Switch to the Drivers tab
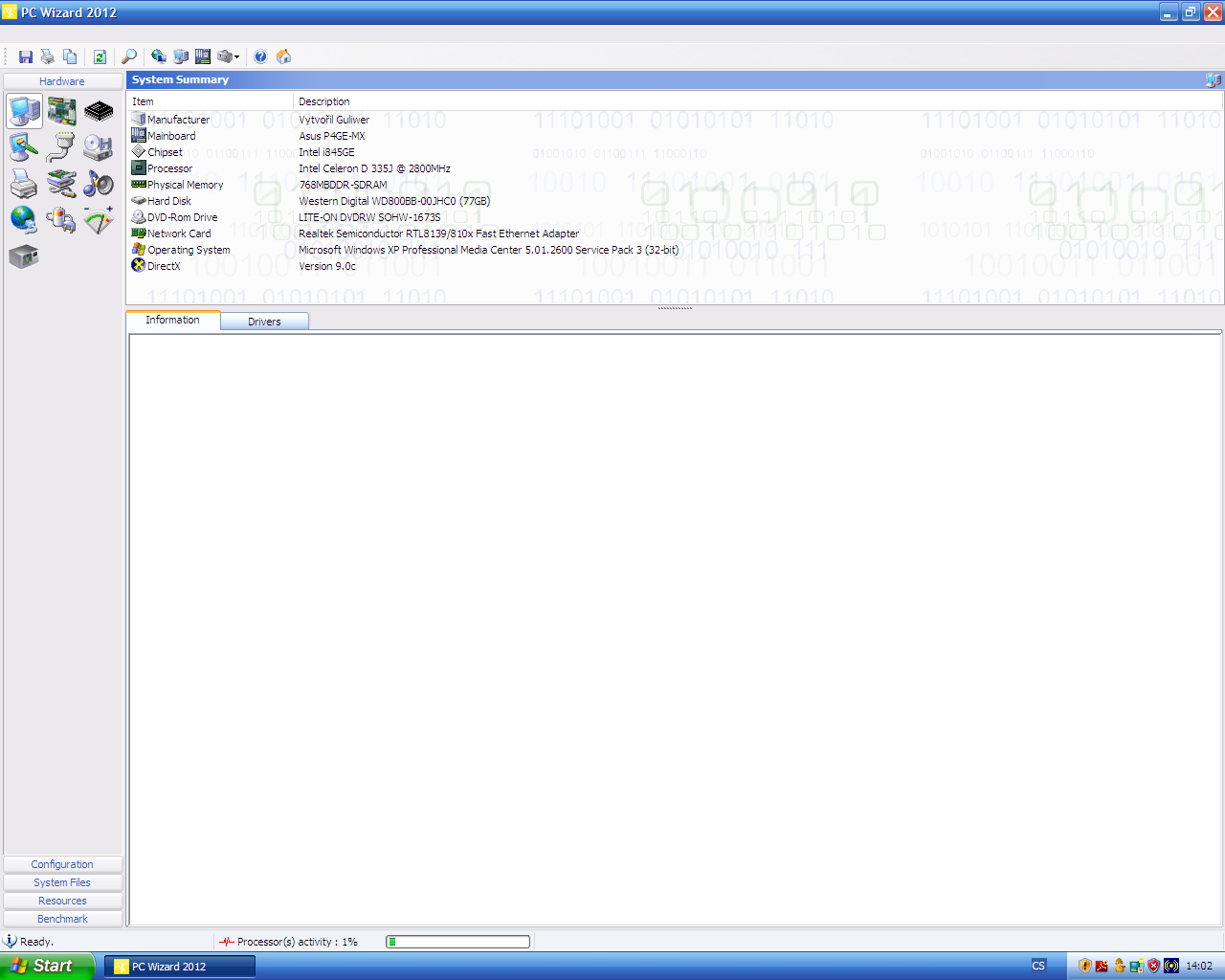The height and width of the screenshot is (980, 1225). (264, 322)
